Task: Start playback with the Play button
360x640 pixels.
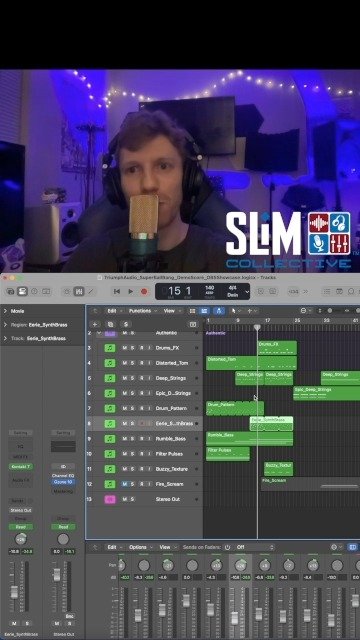Action: [131, 291]
